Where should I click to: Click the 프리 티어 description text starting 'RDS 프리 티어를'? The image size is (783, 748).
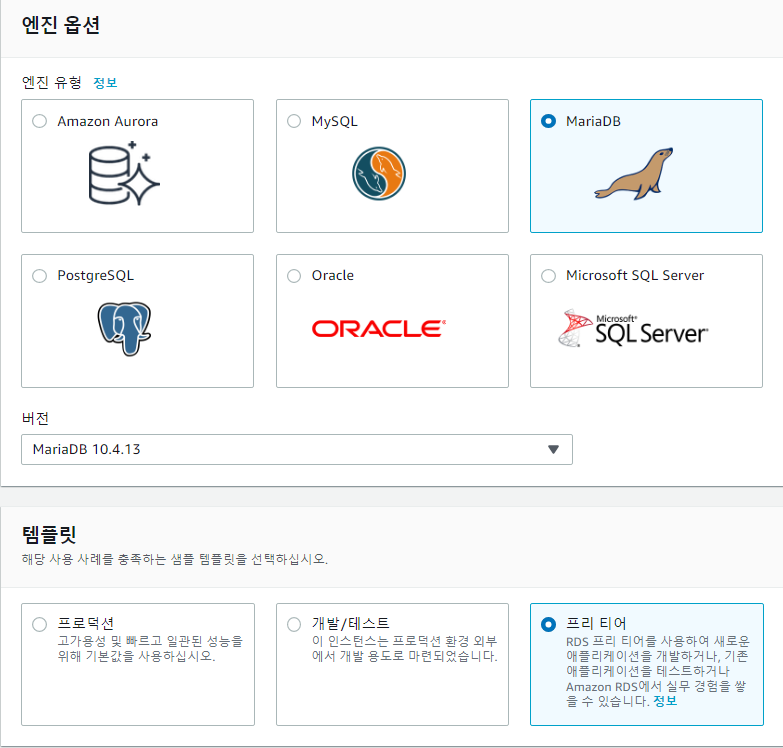pyautogui.click(x=658, y=671)
